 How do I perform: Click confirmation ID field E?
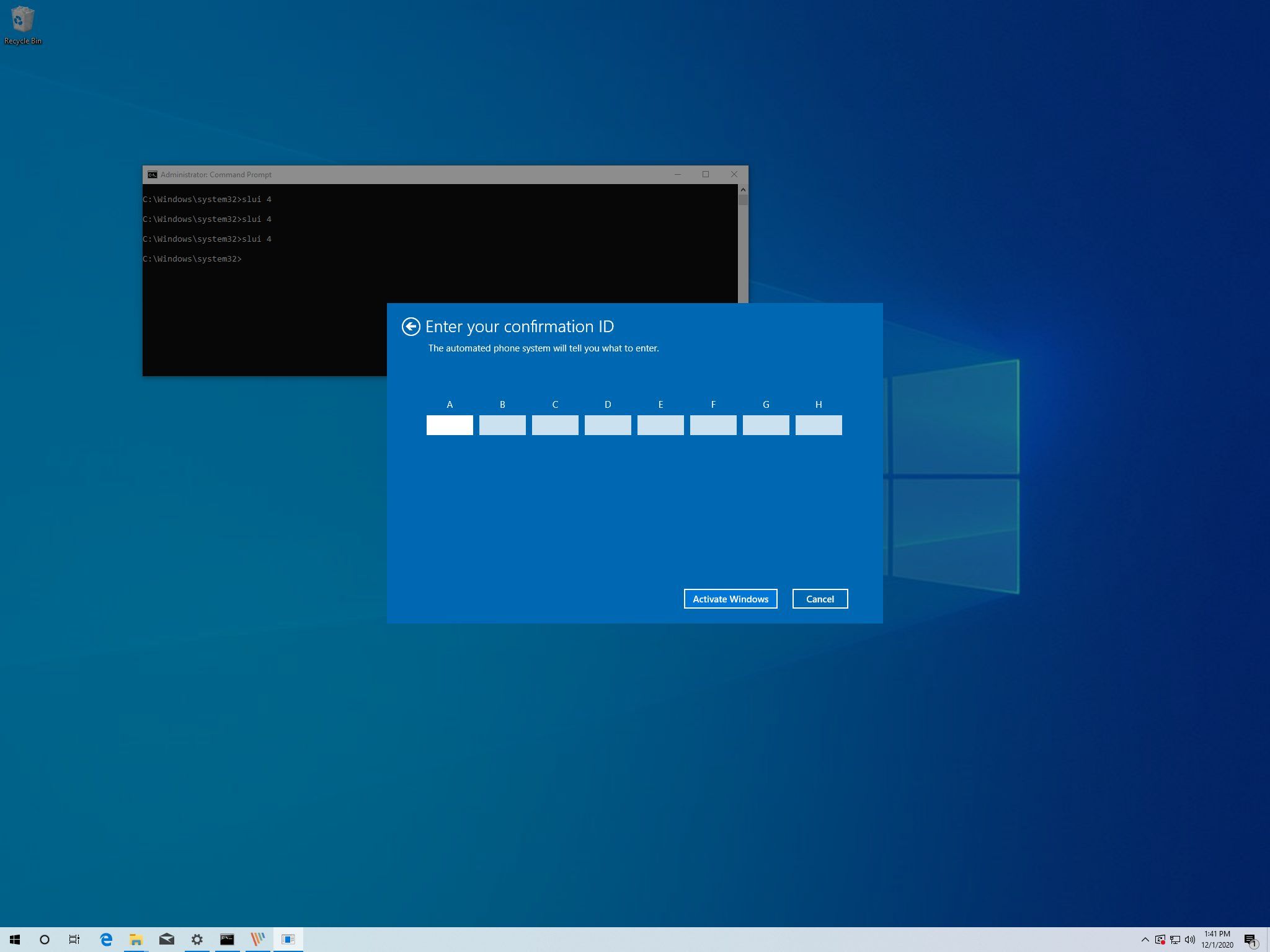(660, 425)
